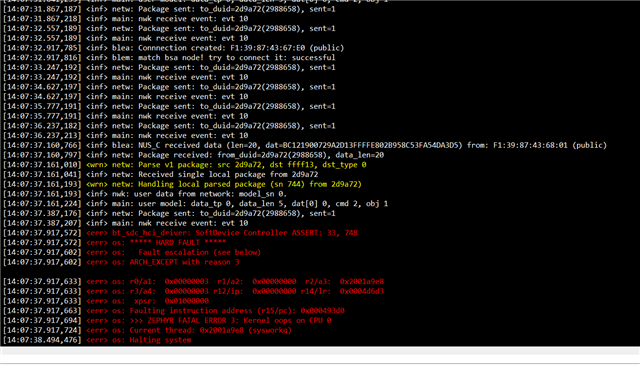The image size is (640, 365).
Task: Select the 14:07:34.627,197 netw Package sent line
Action: 169,87
